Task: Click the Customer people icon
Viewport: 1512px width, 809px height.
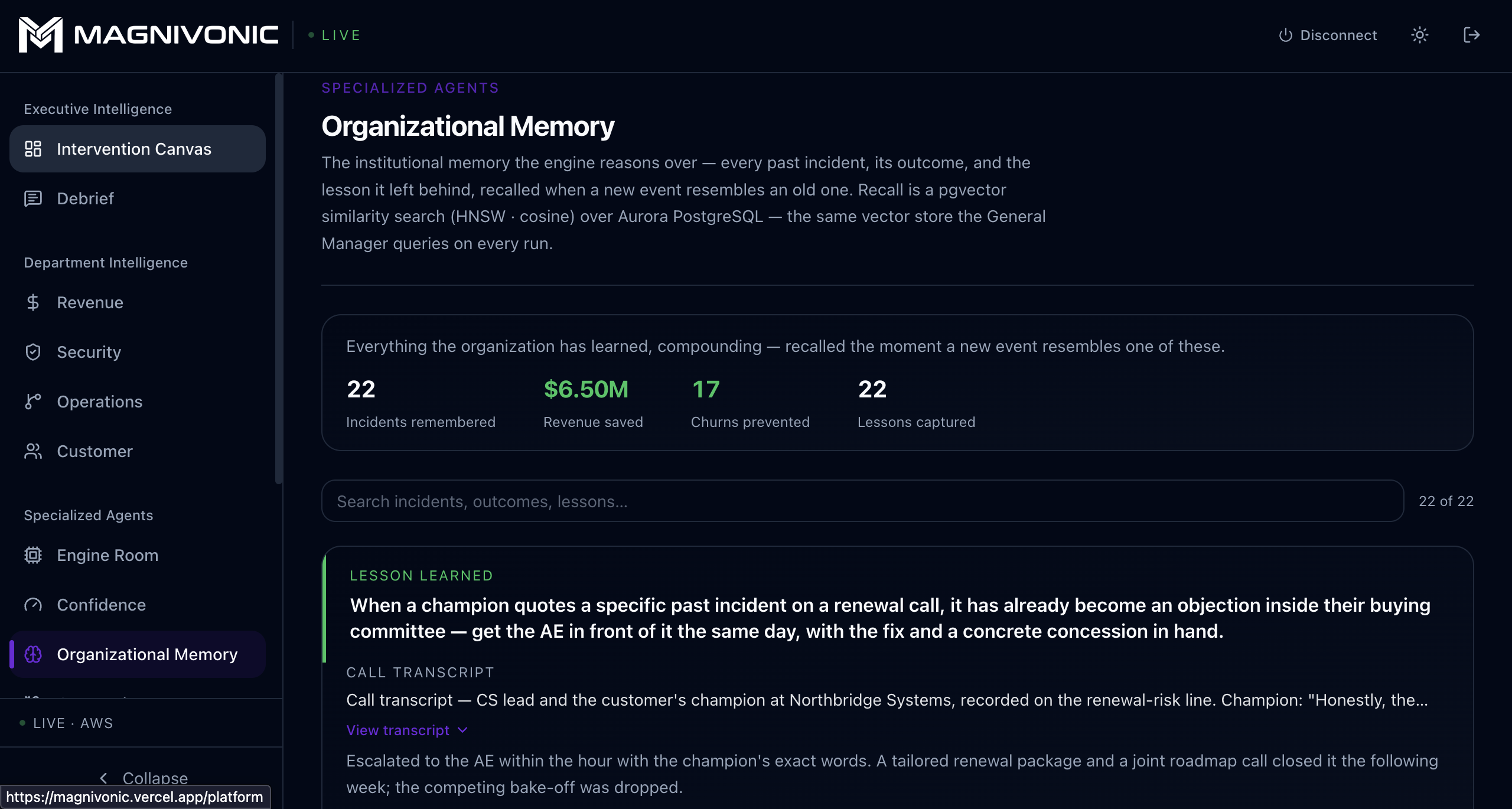Action: [x=33, y=451]
